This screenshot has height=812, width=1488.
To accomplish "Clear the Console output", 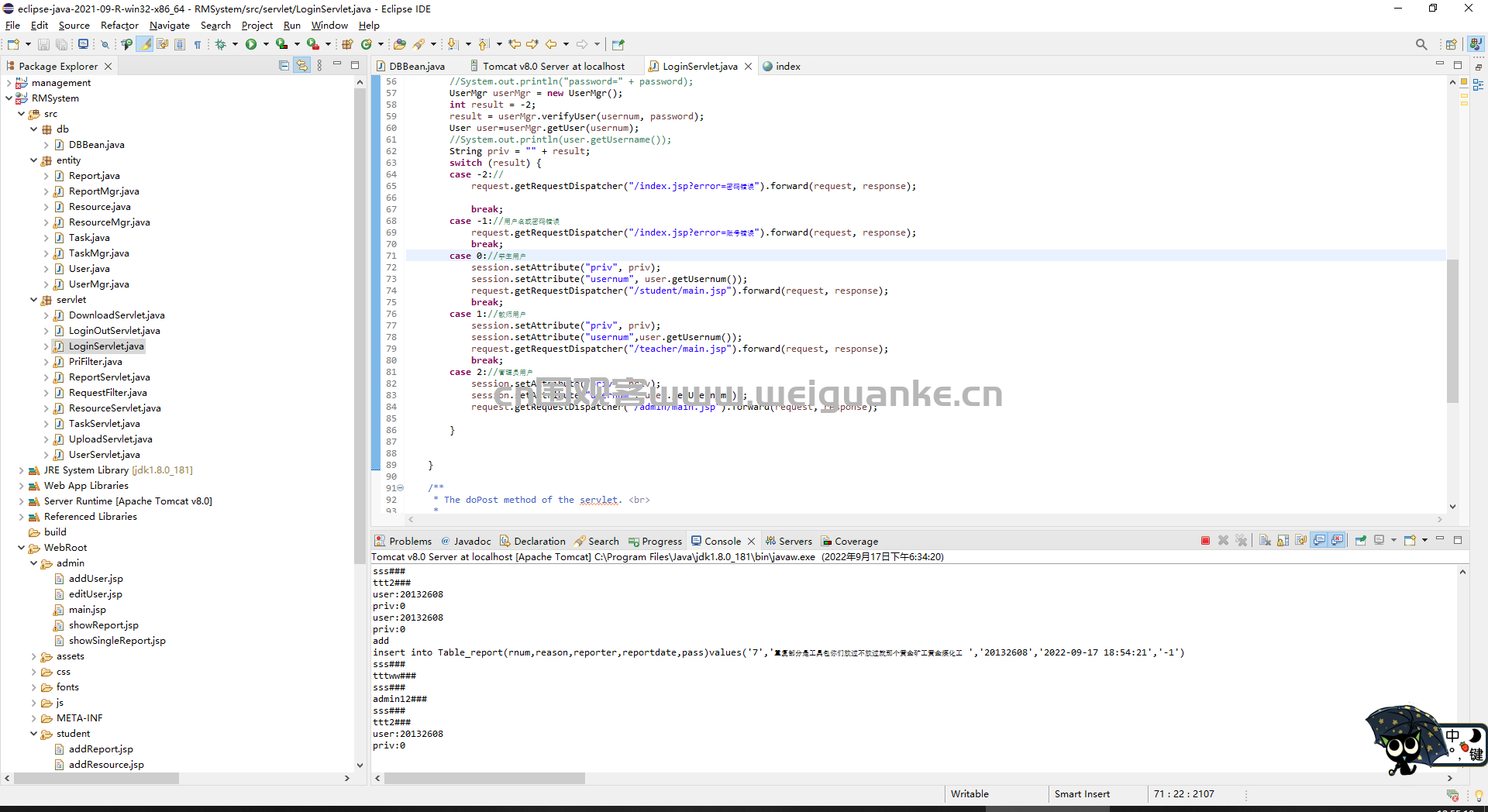I will (x=1265, y=541).
